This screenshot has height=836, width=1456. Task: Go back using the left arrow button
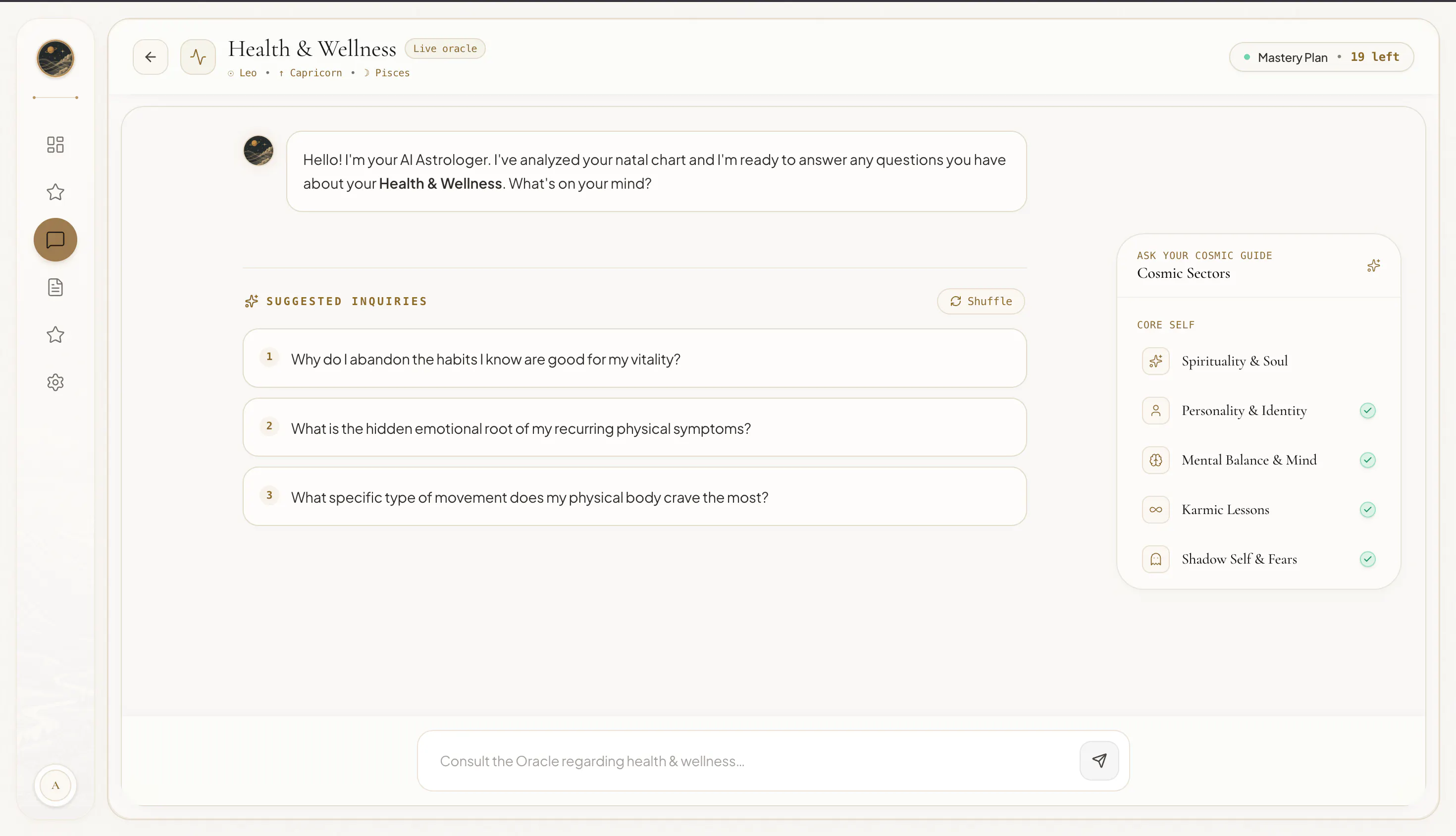151,57
